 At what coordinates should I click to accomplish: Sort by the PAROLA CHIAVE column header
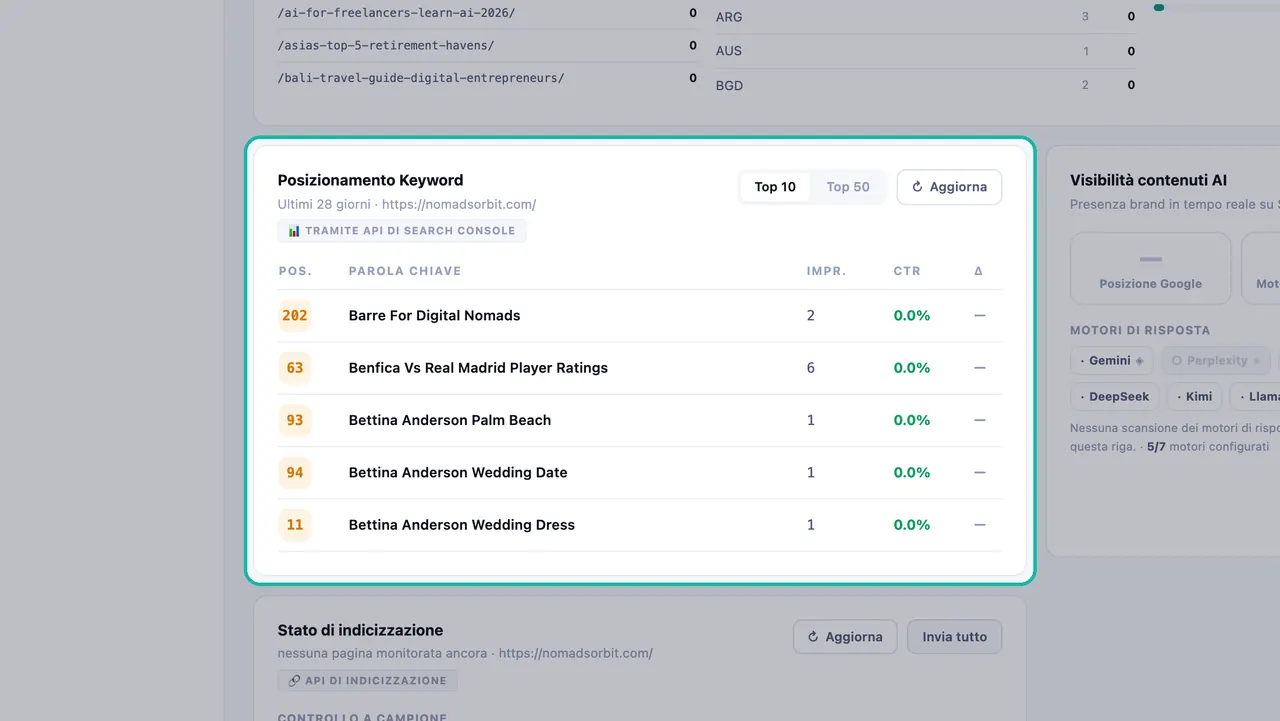click(x=405, y=271)
